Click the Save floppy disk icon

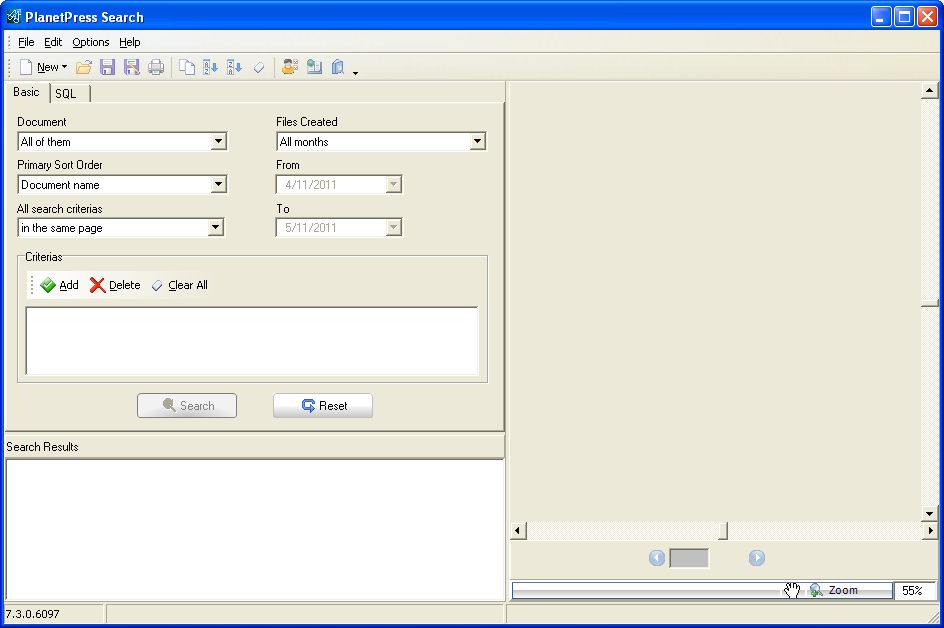click(107, 67)
